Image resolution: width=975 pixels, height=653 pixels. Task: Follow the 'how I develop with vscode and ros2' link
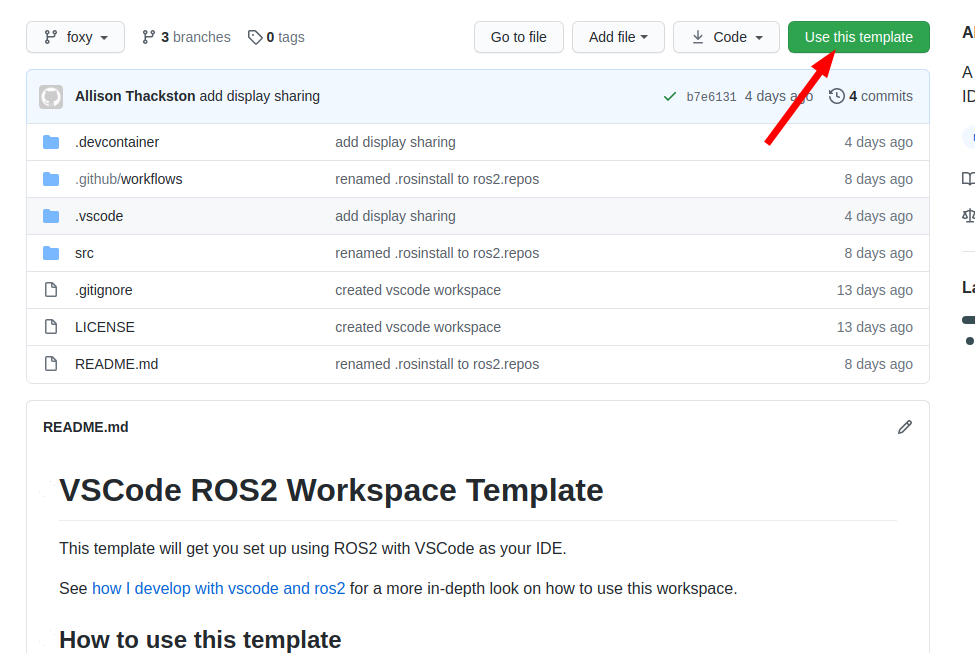[x=218, y=588]
